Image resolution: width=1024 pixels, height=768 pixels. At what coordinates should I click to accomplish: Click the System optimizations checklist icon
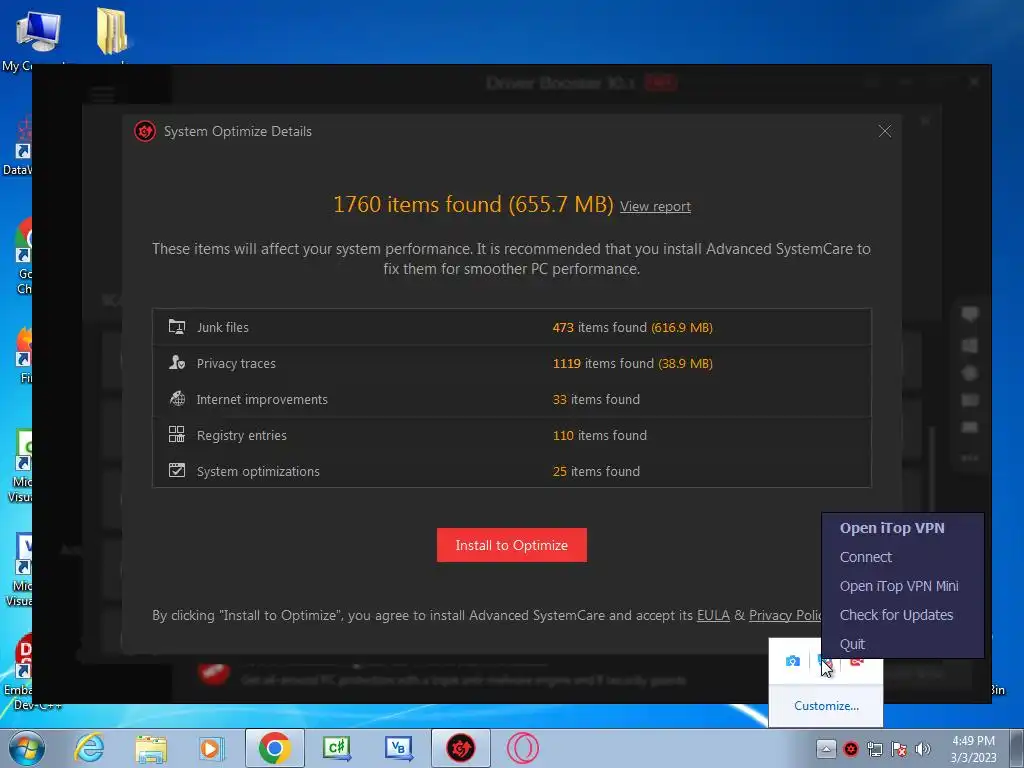coord(177,470)
